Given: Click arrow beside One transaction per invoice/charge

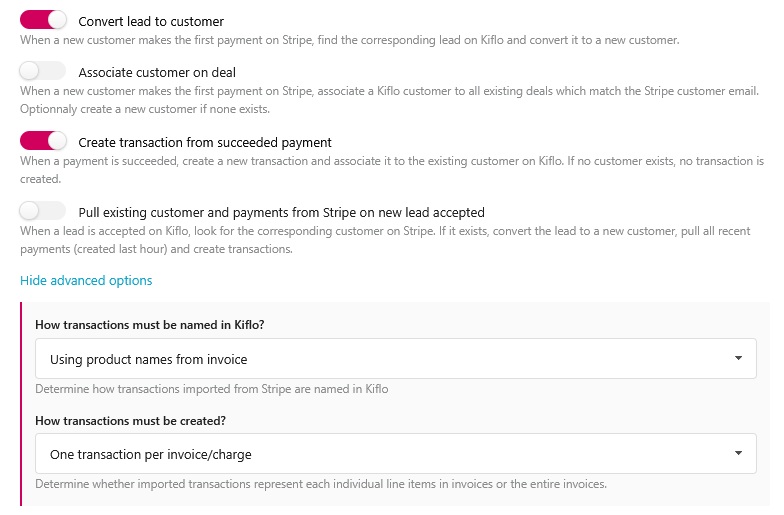Looking at the screenshot, I should [x=738, y=454].
